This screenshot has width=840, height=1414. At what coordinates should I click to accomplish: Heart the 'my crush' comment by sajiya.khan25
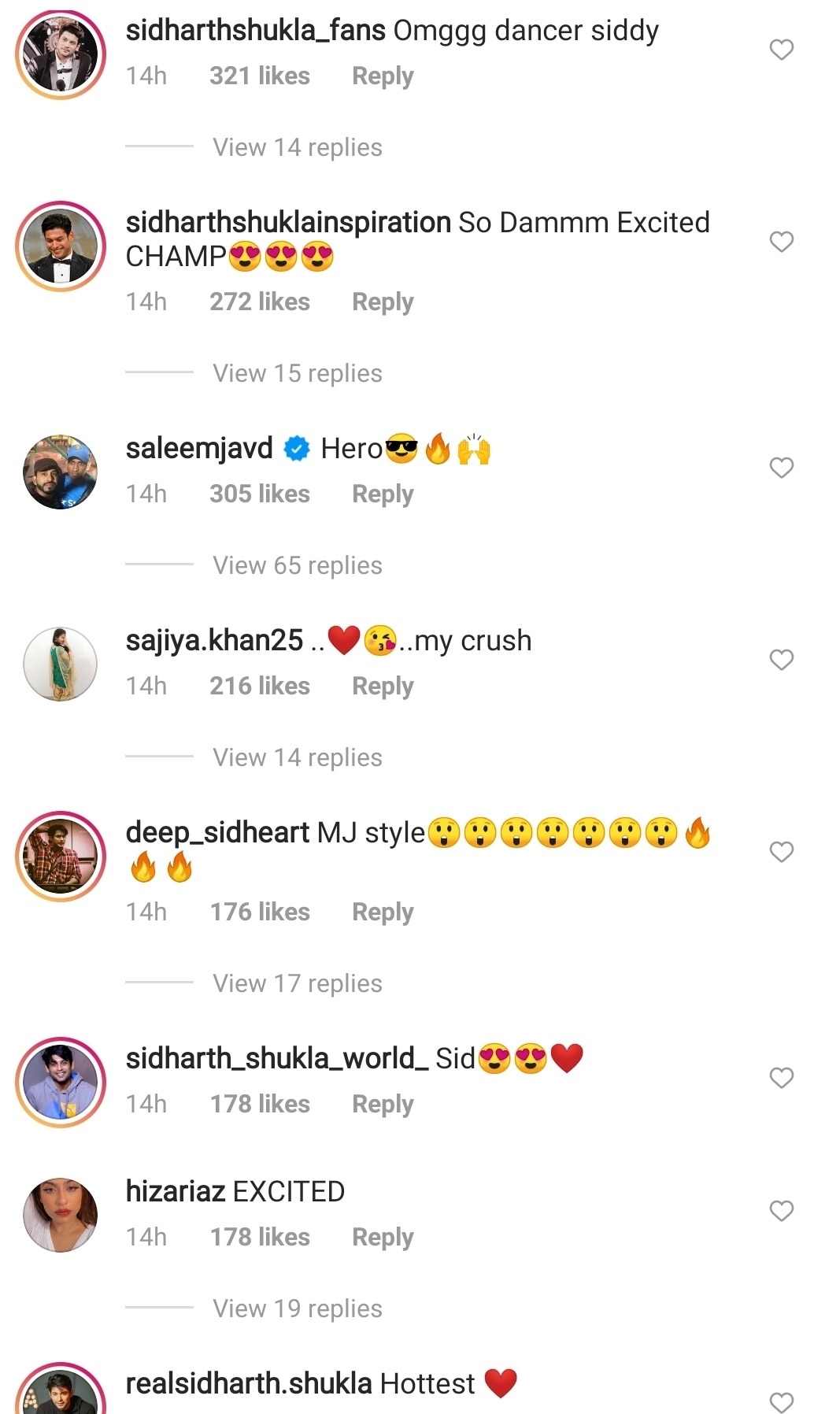tap(781, 660)
